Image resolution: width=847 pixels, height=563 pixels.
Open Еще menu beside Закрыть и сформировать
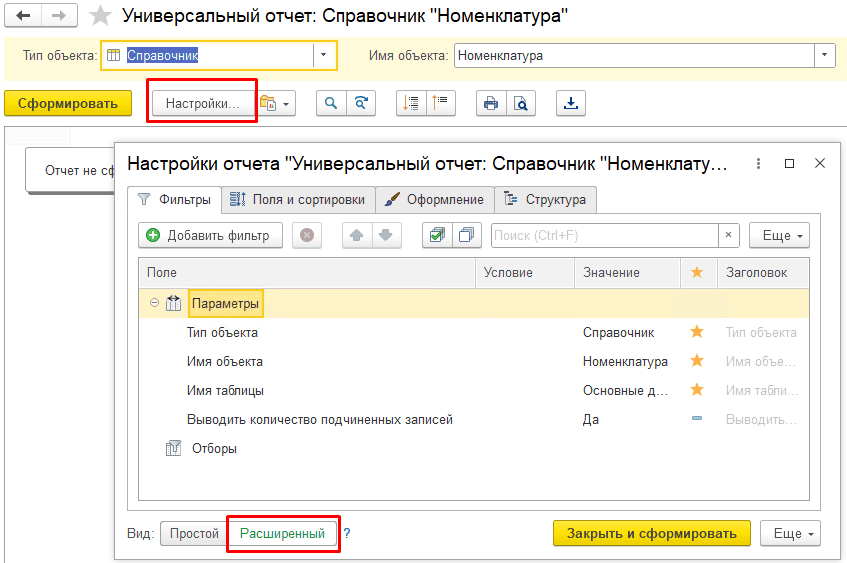790,533
